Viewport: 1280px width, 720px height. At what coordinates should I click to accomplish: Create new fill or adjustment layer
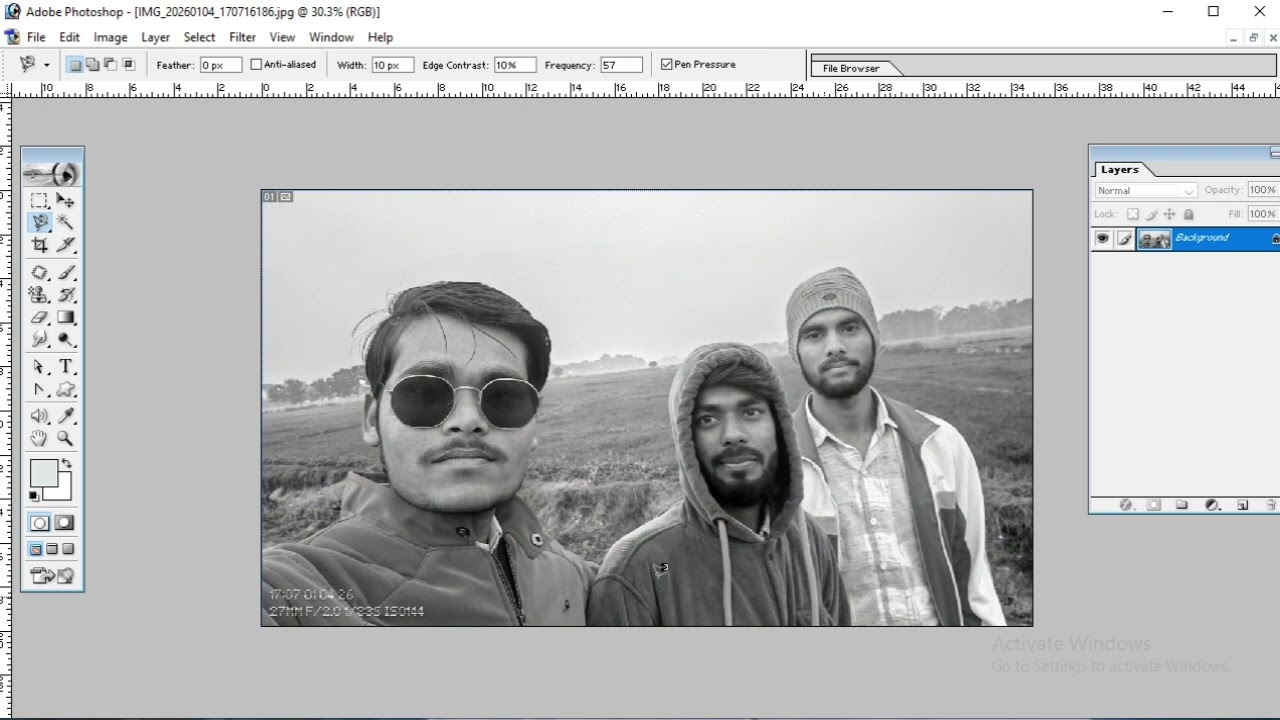point(1212,505)
